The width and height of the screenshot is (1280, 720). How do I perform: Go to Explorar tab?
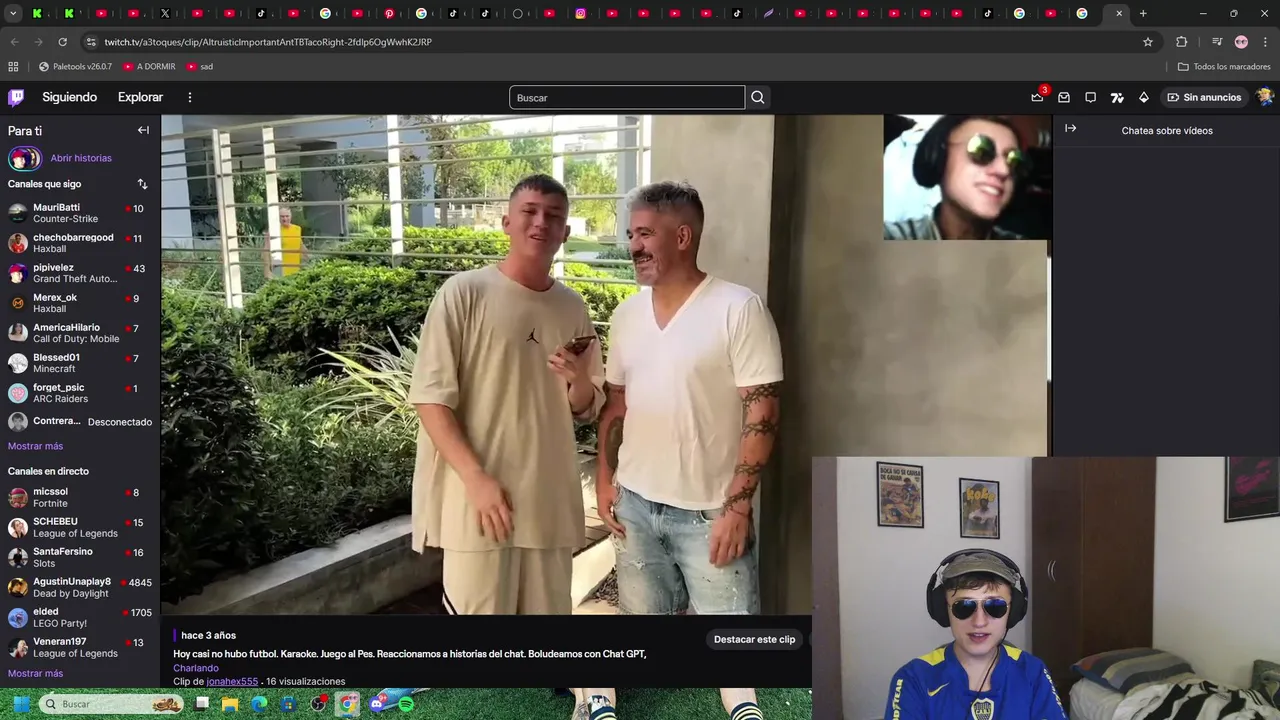(x=140, y=97)
